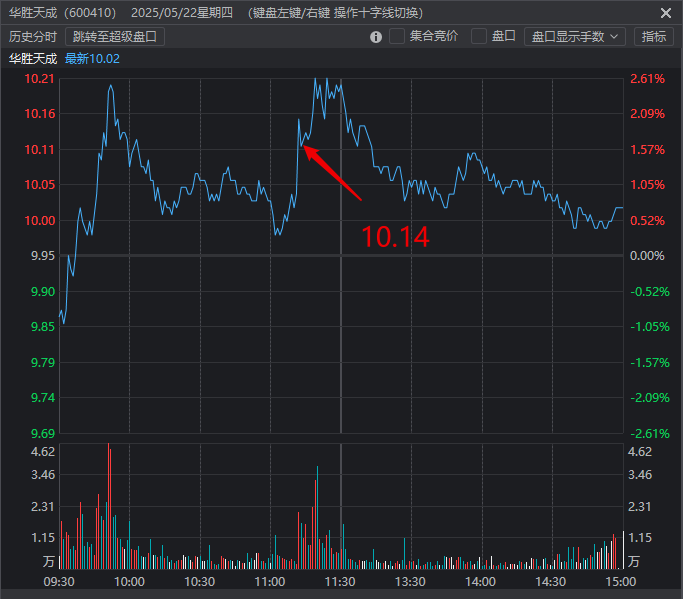The height and width of the screenshot is (599, 683).
Task: Click the 14:00 time axis label
Action: click(x=481, y=581)
